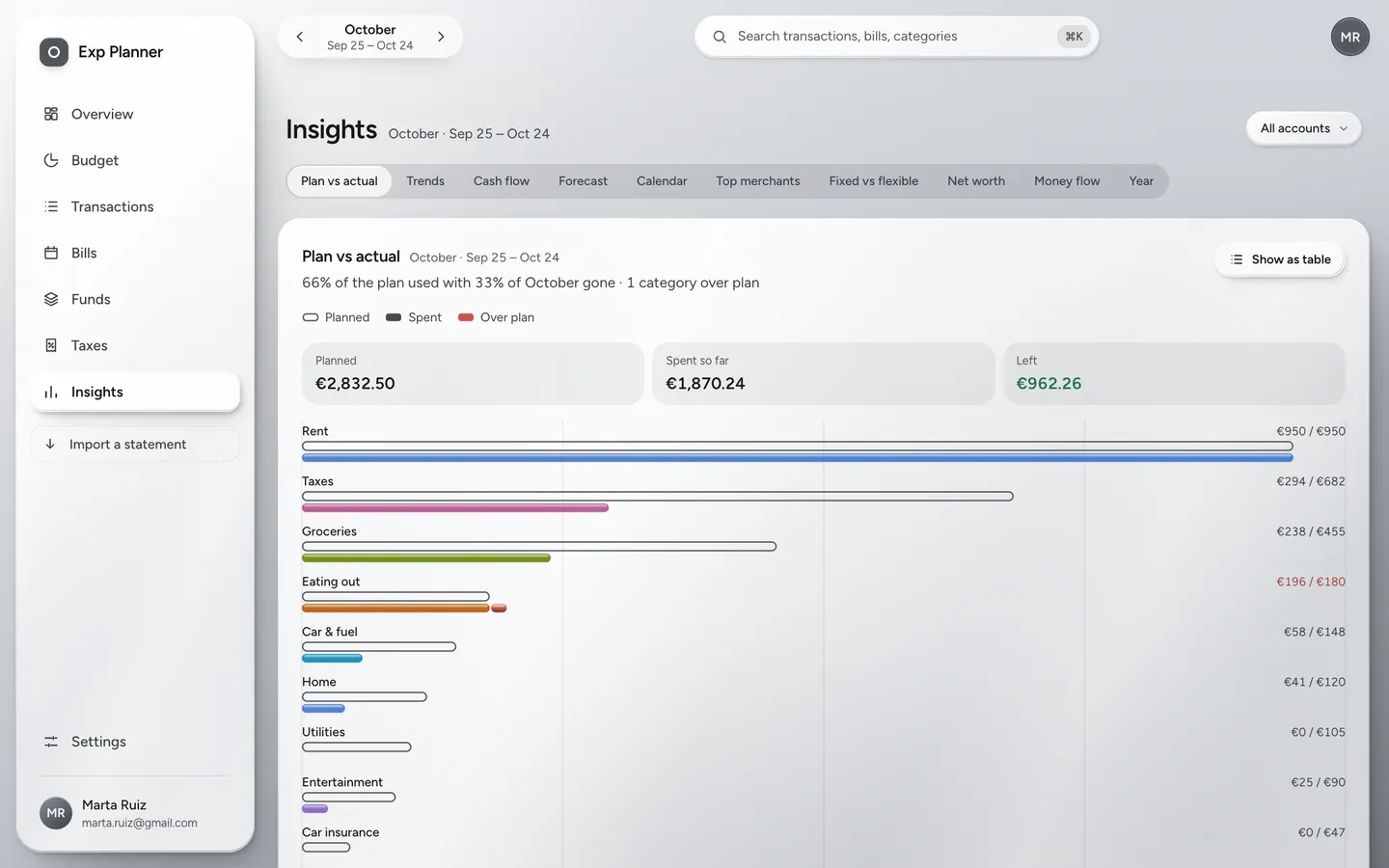Open Transactions from the sidebar
The height and width of the screenshot is (868, 1389).
click(x=135, y=206)
